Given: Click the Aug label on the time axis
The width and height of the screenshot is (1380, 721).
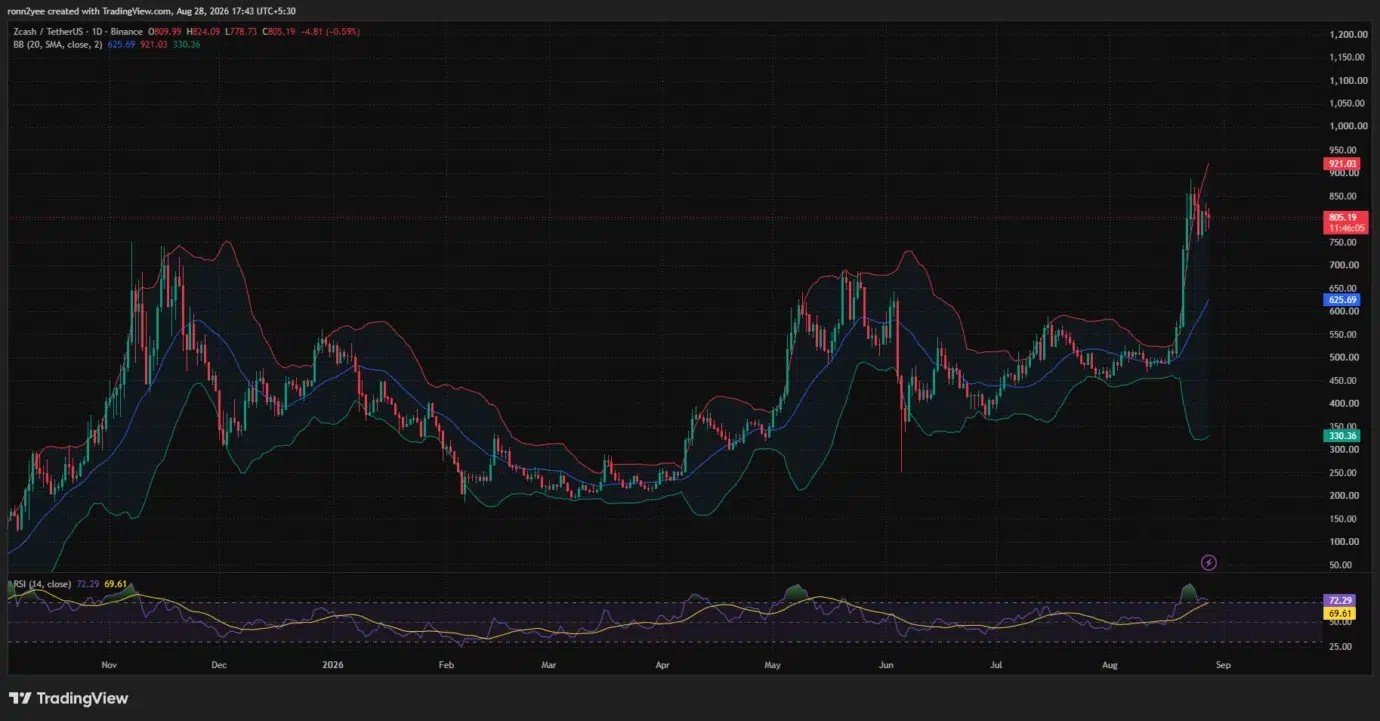Looking at the screenshot, I should tap(1108, 664).
